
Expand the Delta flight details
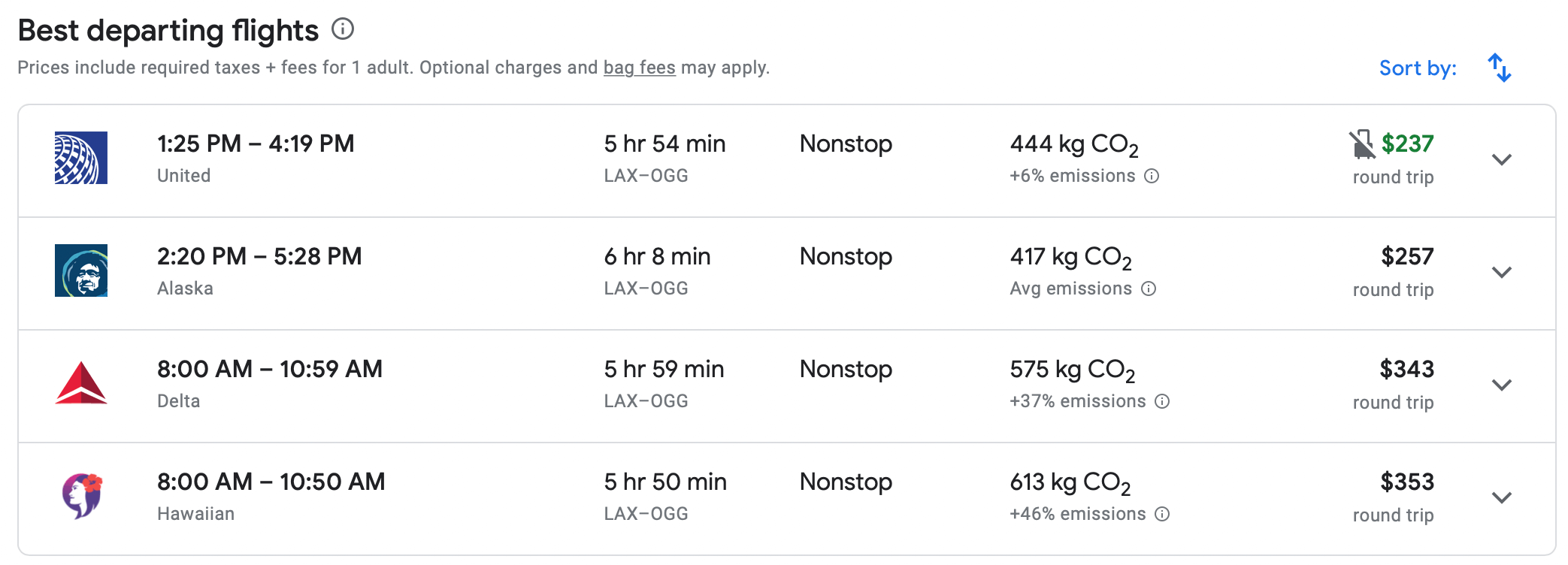coord(1502,385)
